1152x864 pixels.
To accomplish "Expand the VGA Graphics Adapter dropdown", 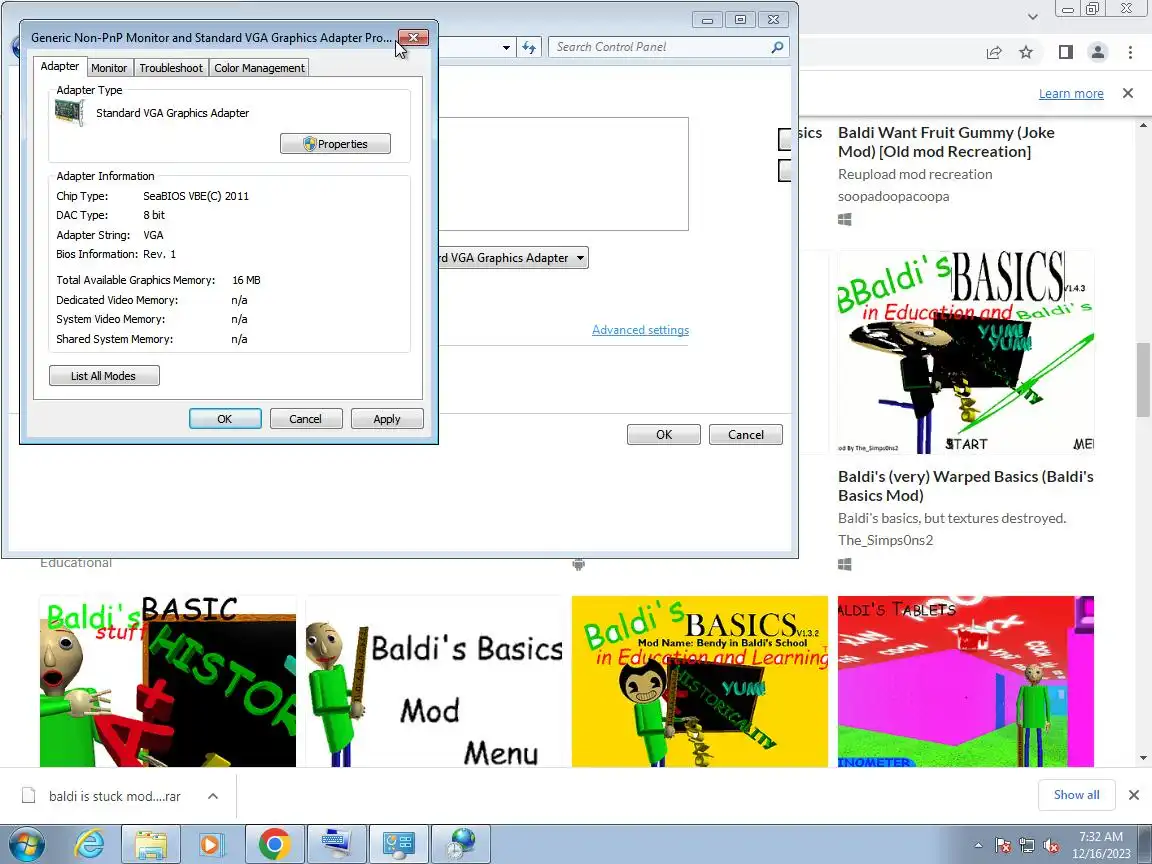I will 580,258.
